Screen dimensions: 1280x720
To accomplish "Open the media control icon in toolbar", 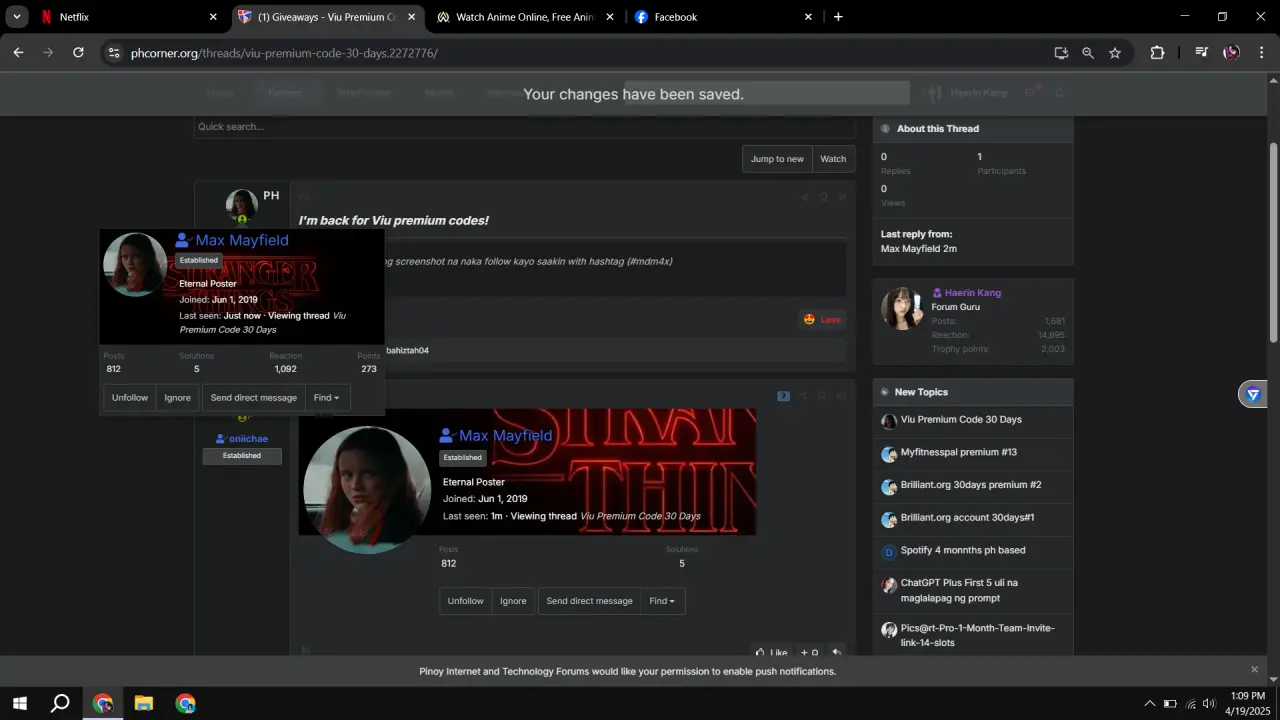I will [1201, 53].
